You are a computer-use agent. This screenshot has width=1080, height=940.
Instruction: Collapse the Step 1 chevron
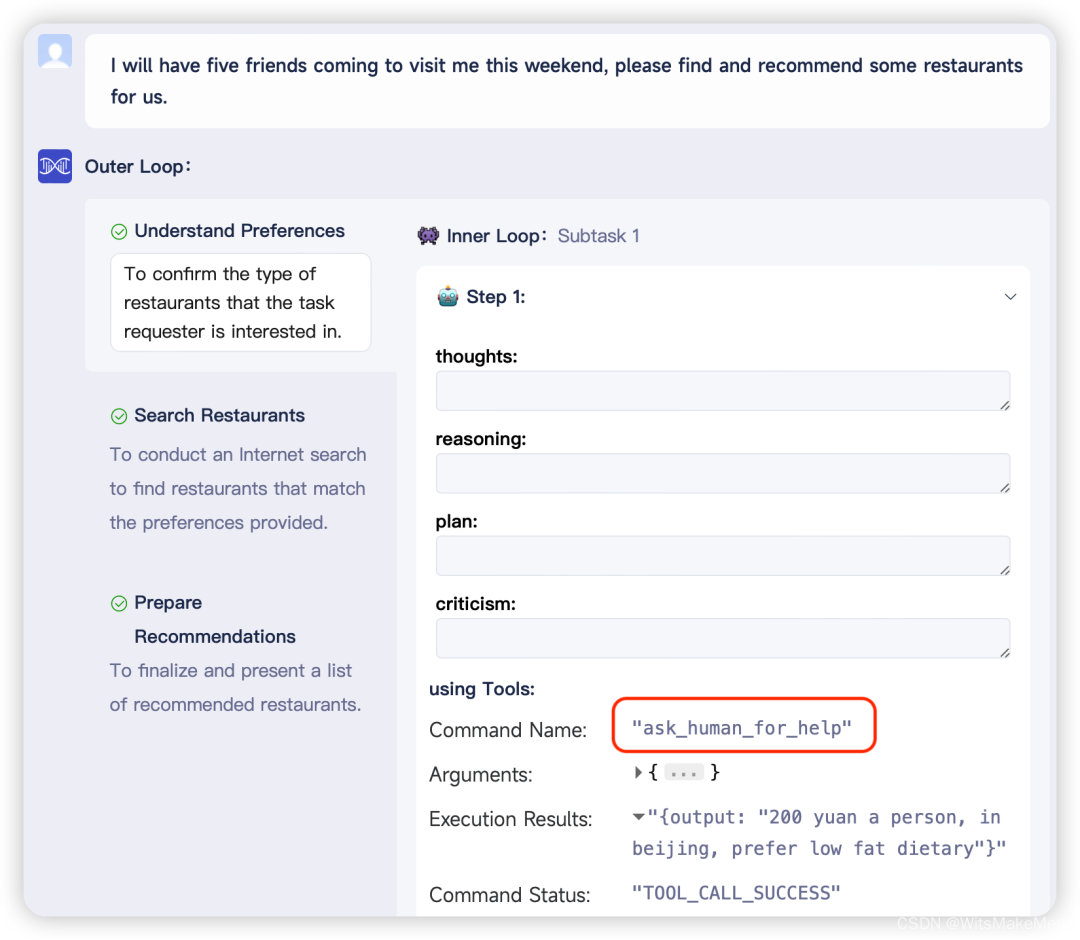[1010, 297]
